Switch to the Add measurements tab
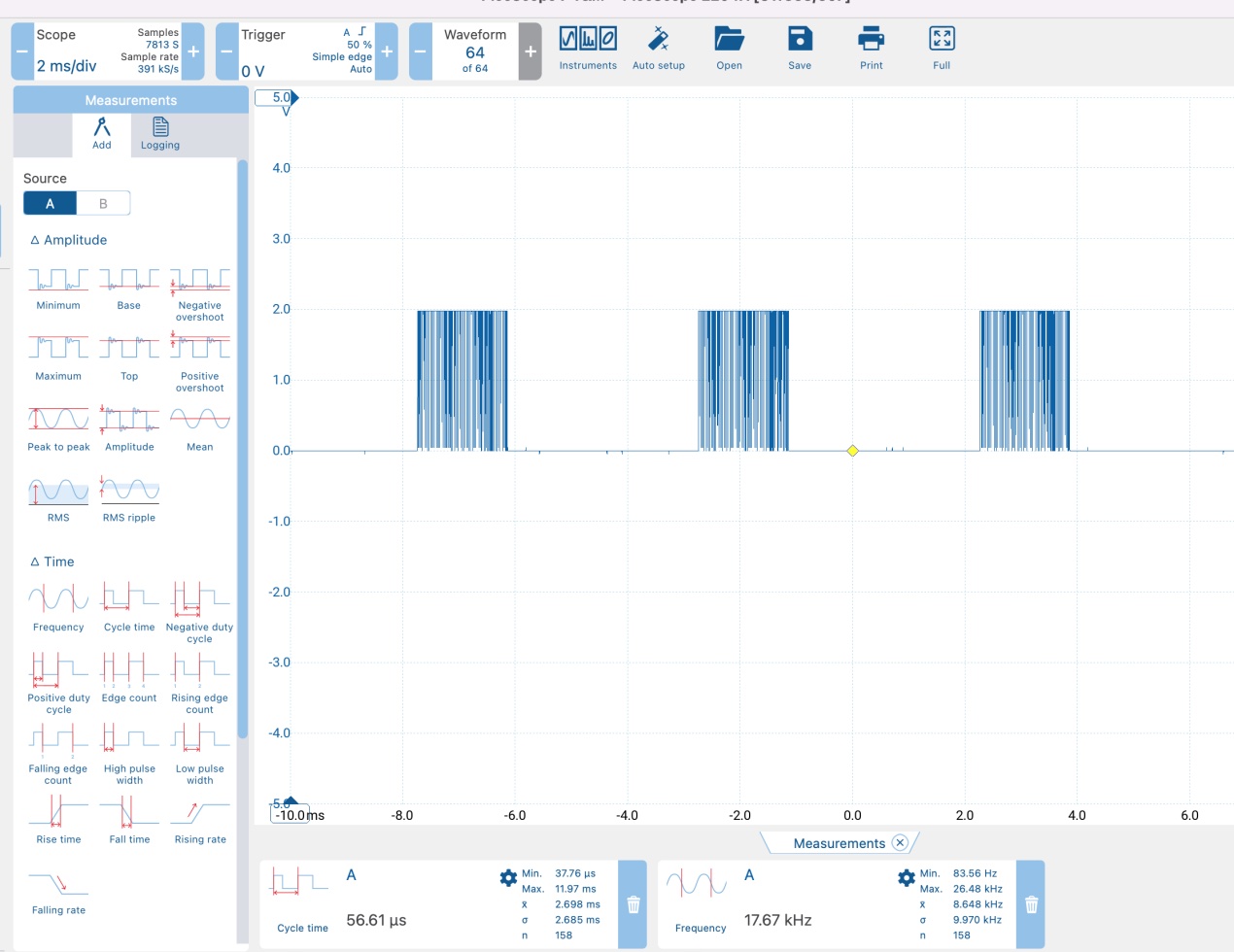The width and height of the screenshot is (1234, 952). tap(102, 134)
